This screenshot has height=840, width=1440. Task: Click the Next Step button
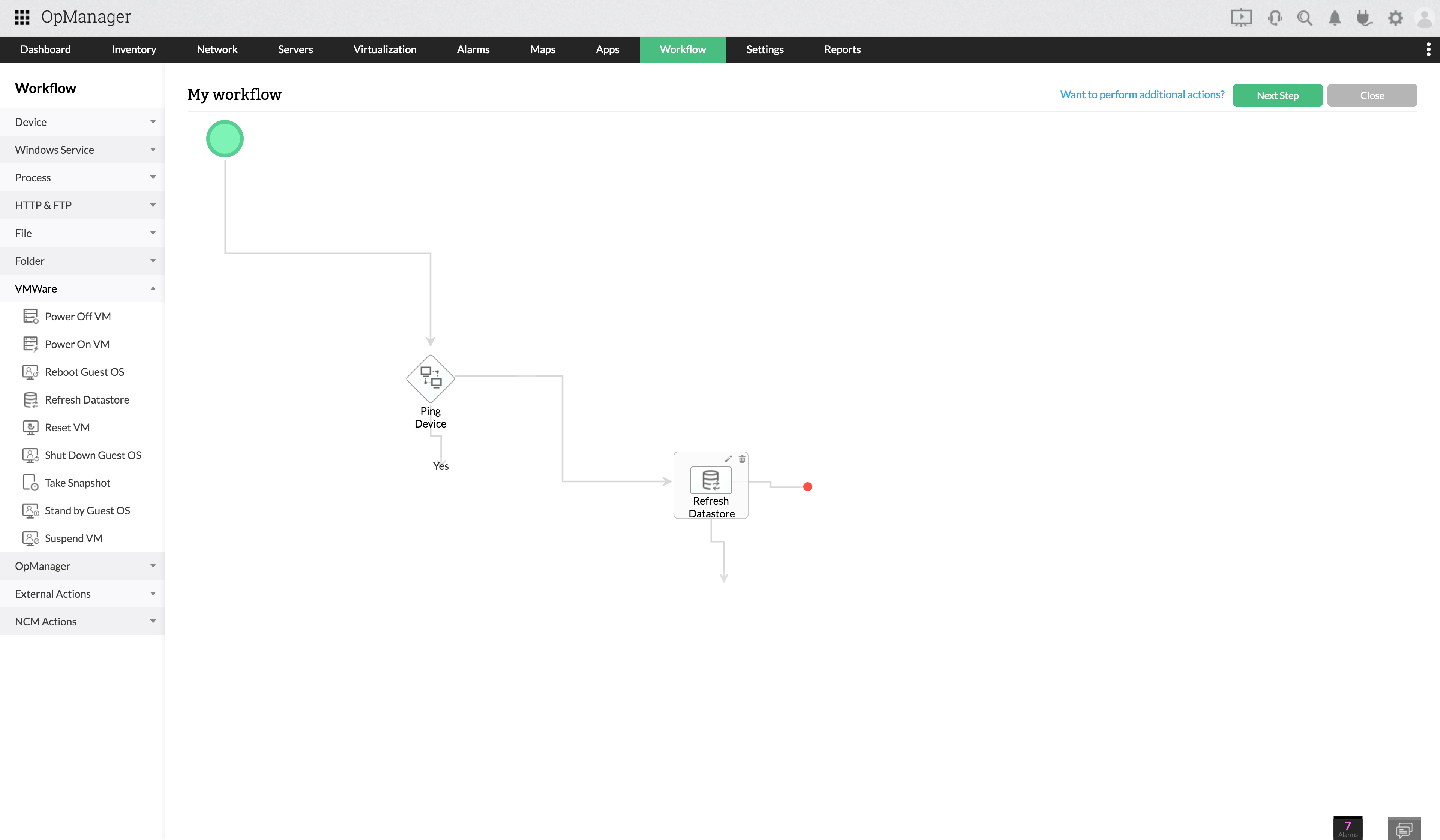1278,95
